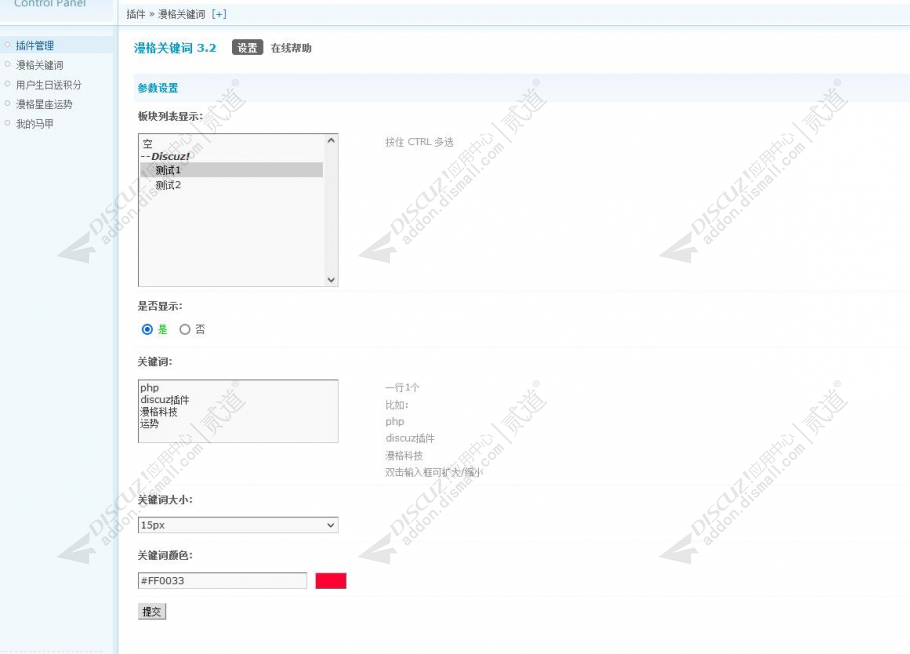This screenshot has height=654, width=910.
Task: Open 插件管理 in the sidebar
Action: click(35, 45)
